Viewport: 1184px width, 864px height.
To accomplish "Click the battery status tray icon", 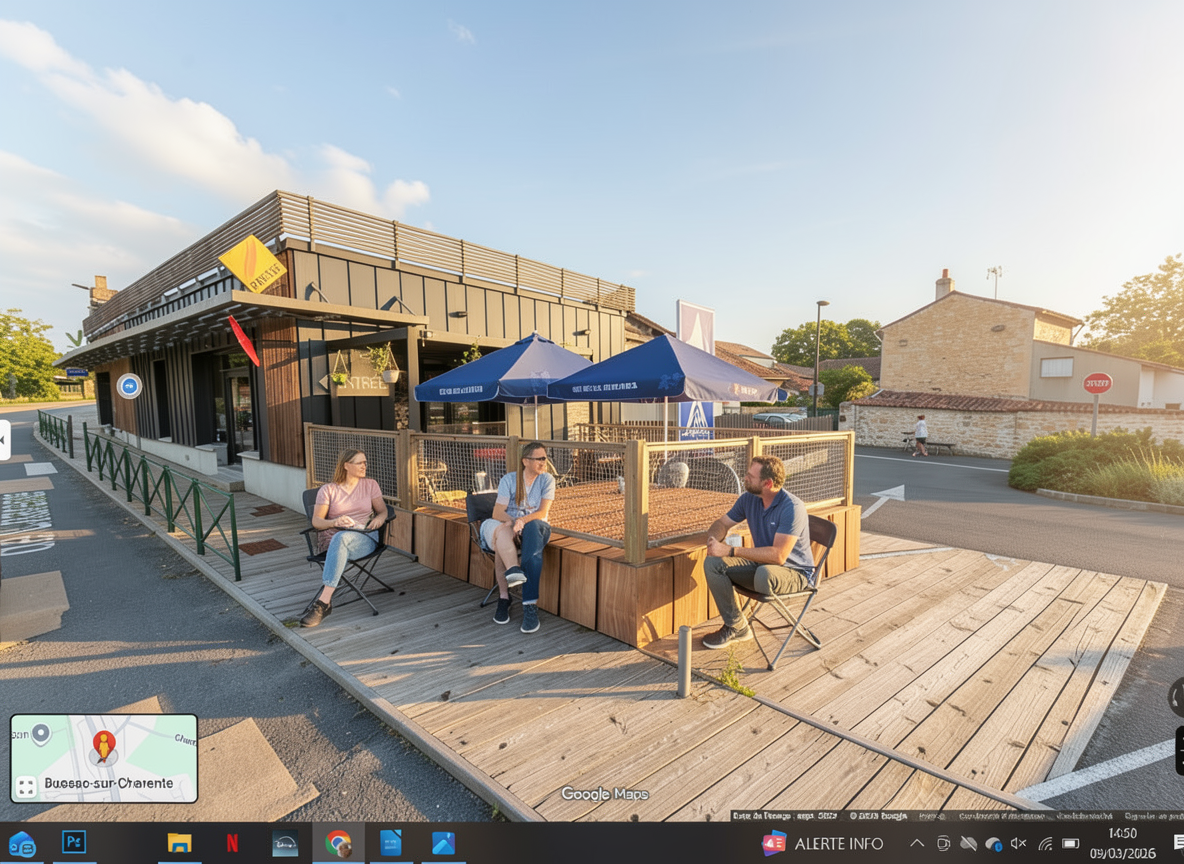I will pyautogui.click(x=1070, y=844).
